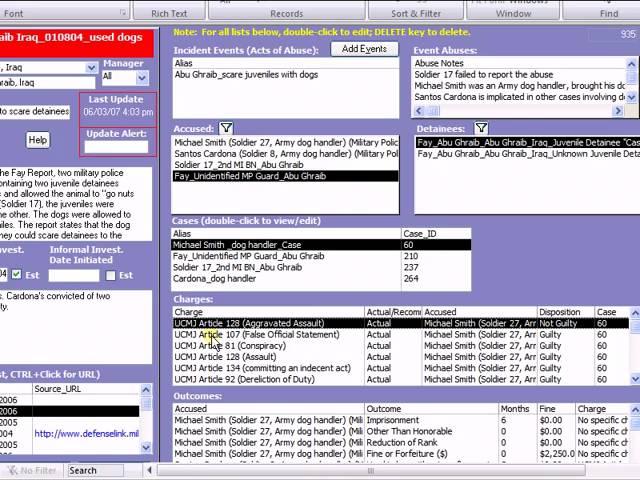The height and width of the screenshot is (480, 640).
Task: Click up arrow of Source URL list scrollbar
Action: tap(146, 389)
